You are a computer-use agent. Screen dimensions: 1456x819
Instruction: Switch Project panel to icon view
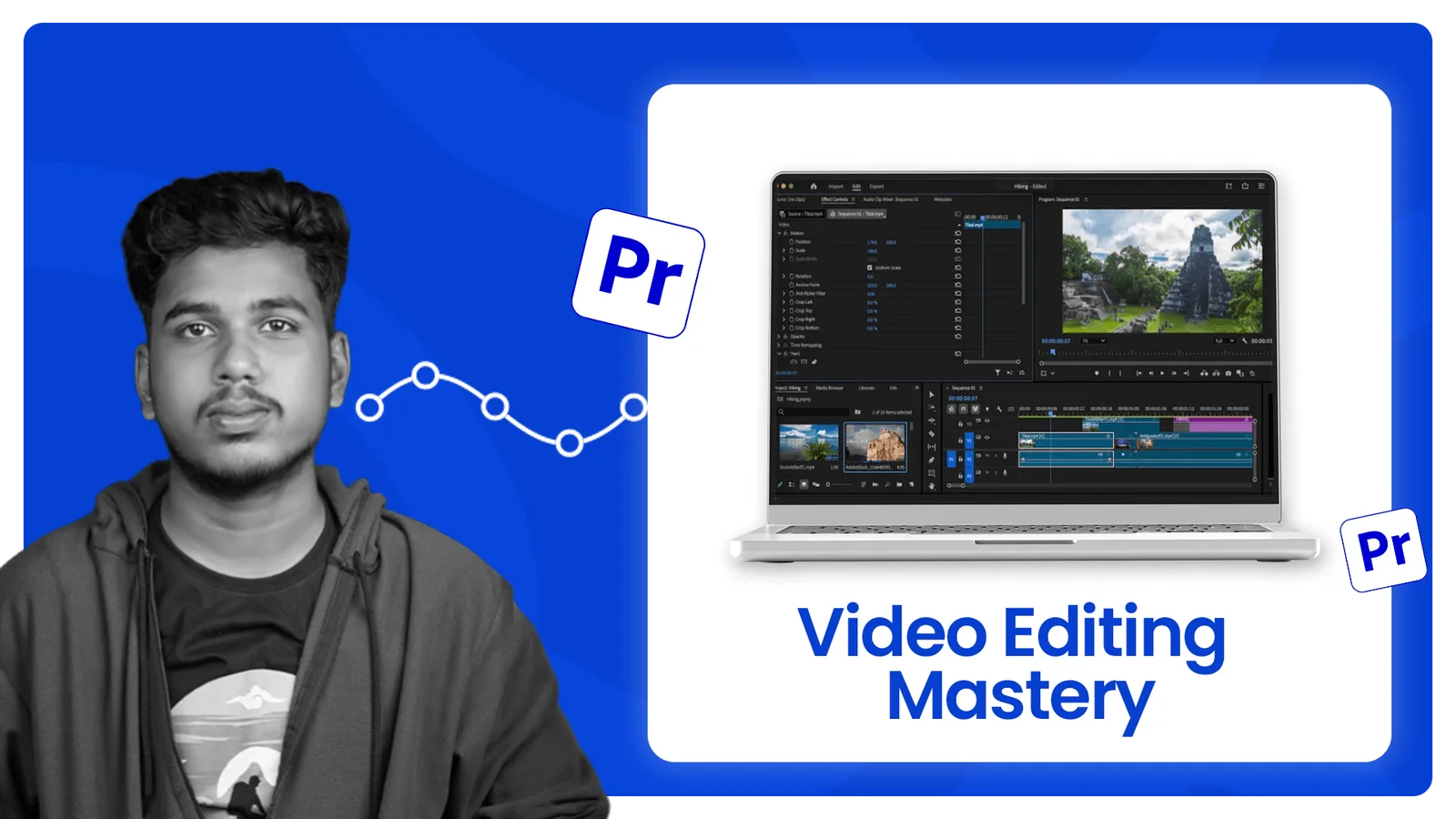(x=804, y=484)
